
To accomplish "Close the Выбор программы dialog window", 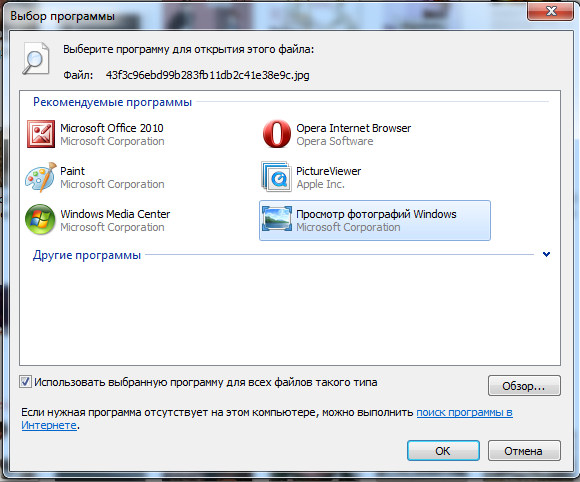I will pyautogui.click(x=551, y=11).
